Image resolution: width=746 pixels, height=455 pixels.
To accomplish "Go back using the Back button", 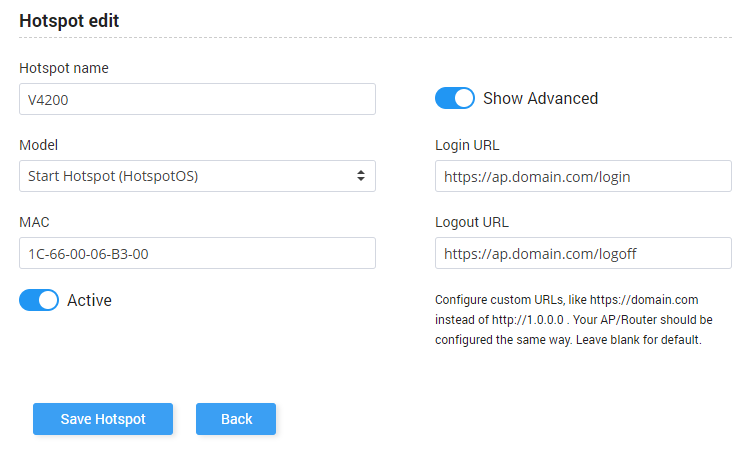I will 236,419.
